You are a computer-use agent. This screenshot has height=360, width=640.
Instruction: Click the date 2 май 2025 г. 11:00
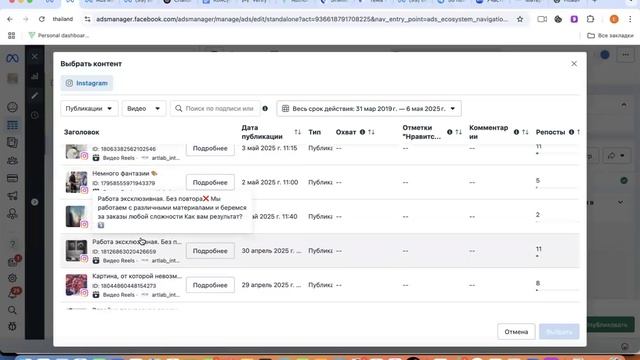(270, 182)
